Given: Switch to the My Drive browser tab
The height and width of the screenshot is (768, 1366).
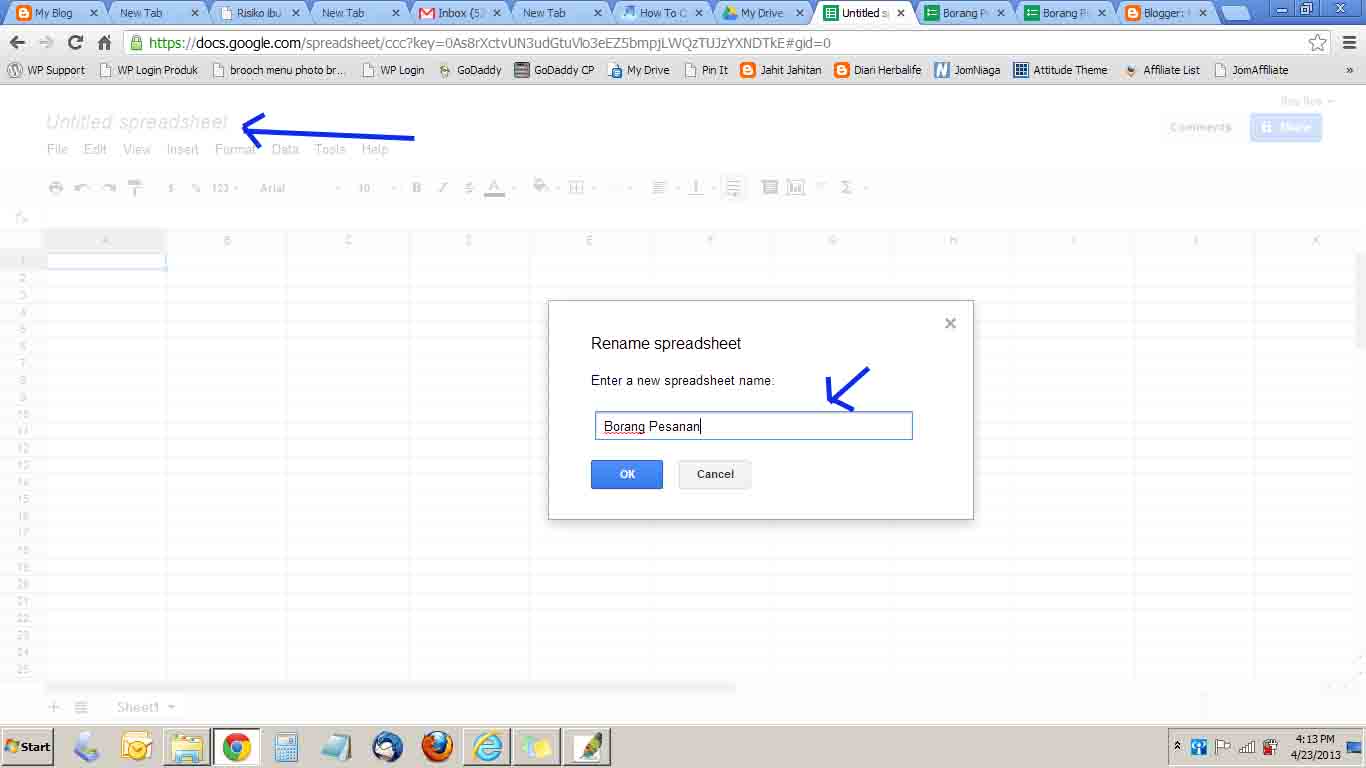Looking at the screenshot, I should pyautogui.click(x=762, y=13).
